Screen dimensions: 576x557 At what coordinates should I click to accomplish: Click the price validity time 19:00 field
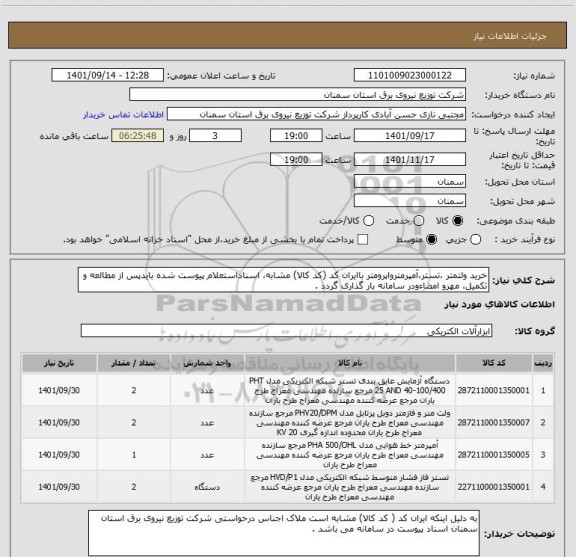296,159
